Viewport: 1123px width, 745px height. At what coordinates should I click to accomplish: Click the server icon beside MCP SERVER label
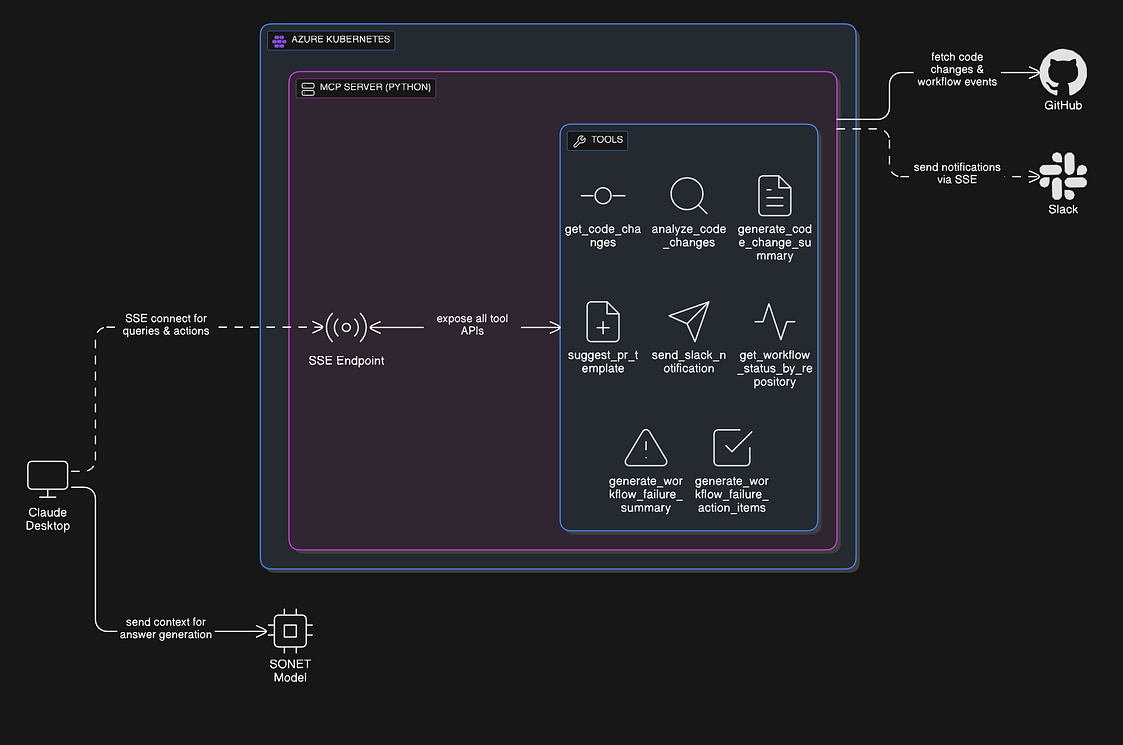[x=307, y=88]
